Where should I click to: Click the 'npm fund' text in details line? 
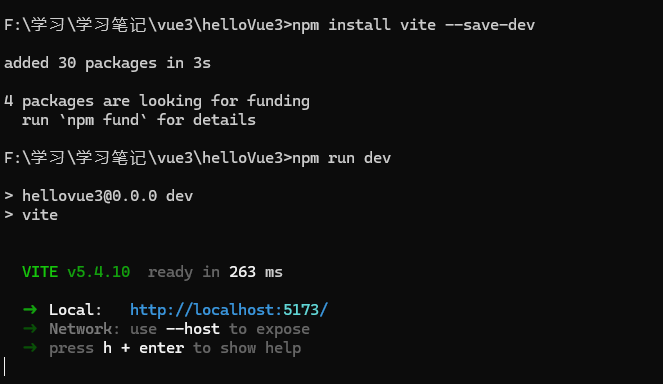[x=103, y=120]
